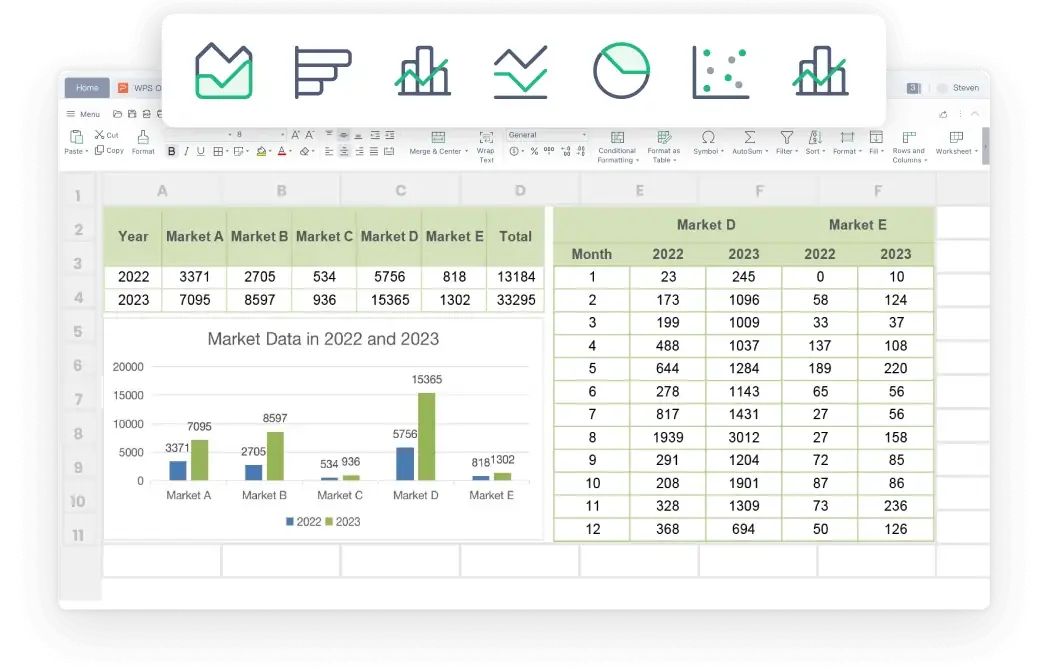
Task: Pick the scatter plot chart icon
Action: pyautogui.click(x=720, y=71)
